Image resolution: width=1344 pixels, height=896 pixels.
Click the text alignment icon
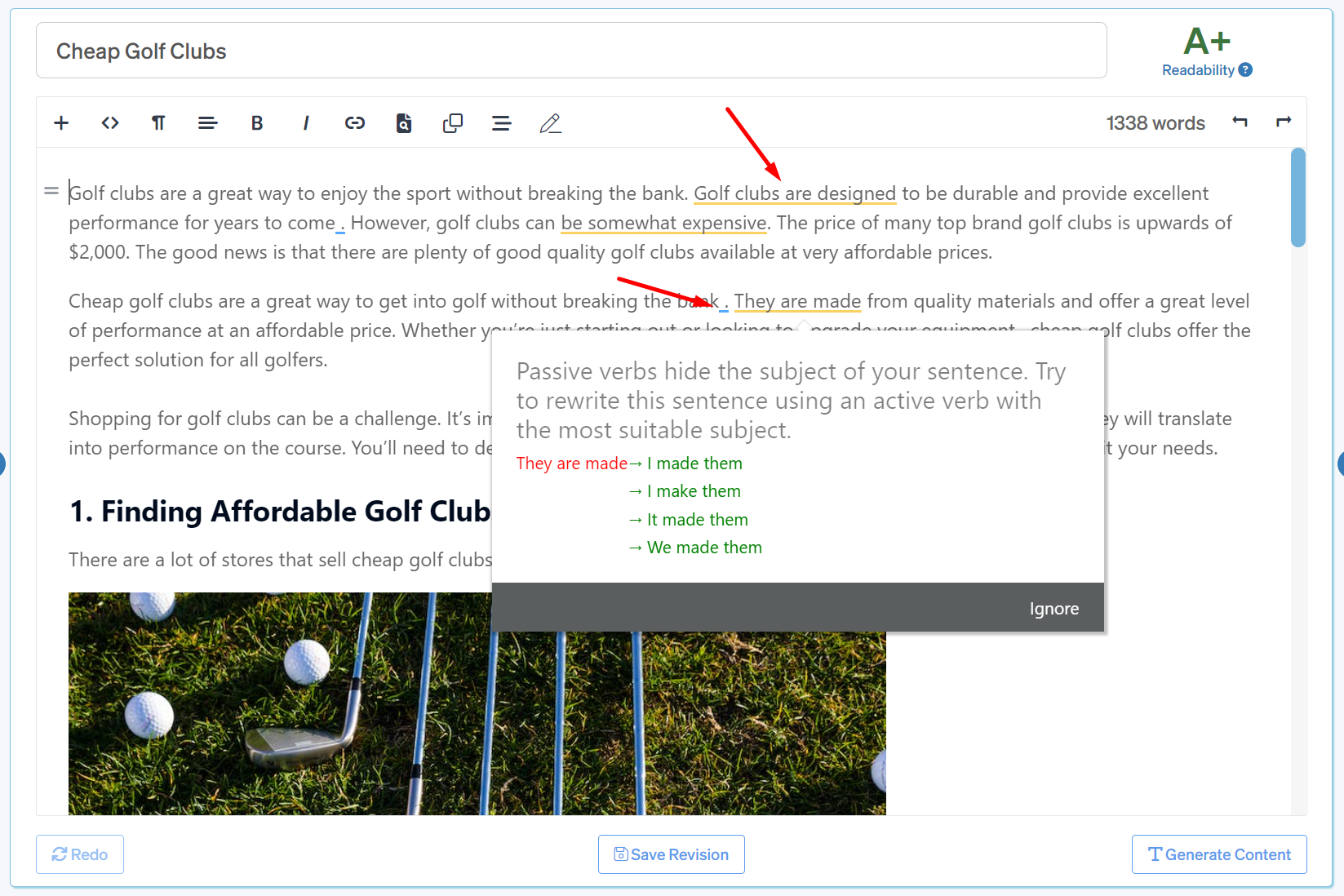(207, 123)
